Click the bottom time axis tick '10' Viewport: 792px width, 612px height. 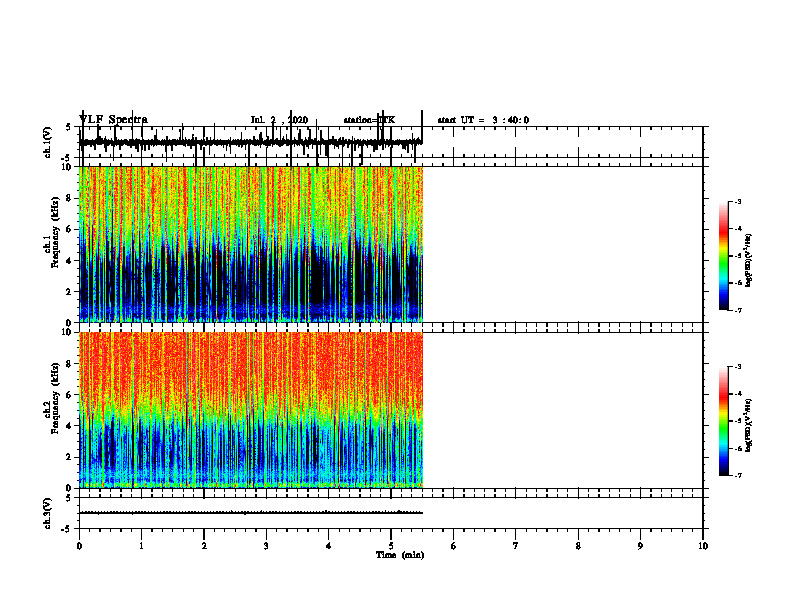click(x=703, y=545)
